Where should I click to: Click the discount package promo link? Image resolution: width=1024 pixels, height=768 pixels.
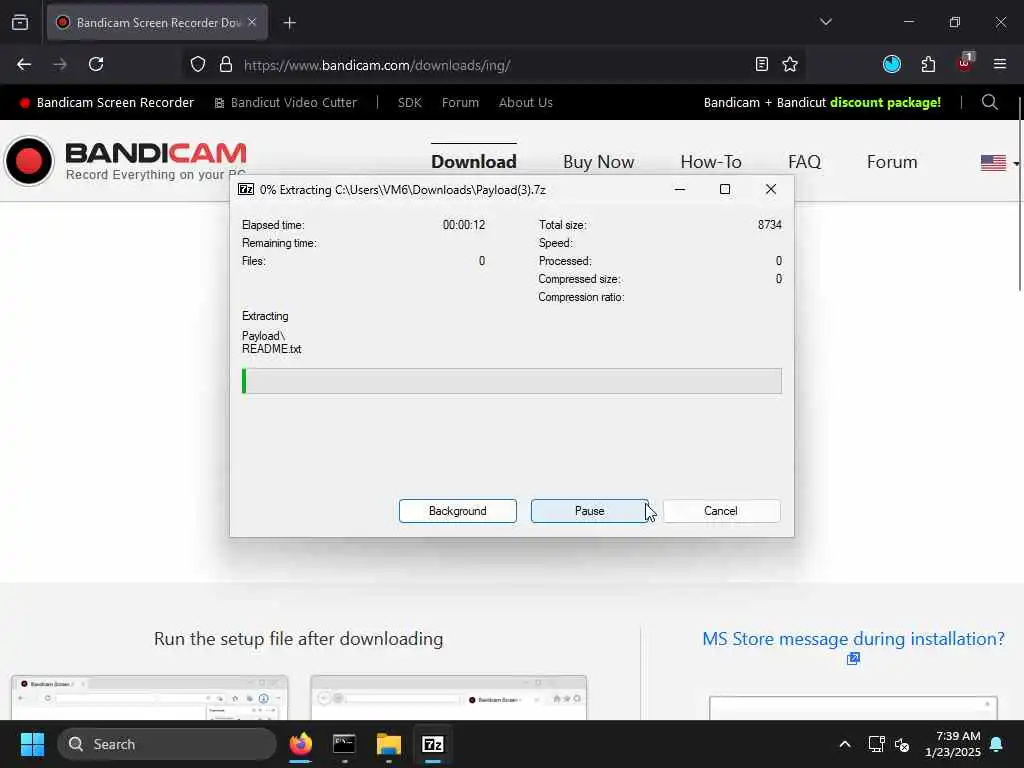point(822,103)
